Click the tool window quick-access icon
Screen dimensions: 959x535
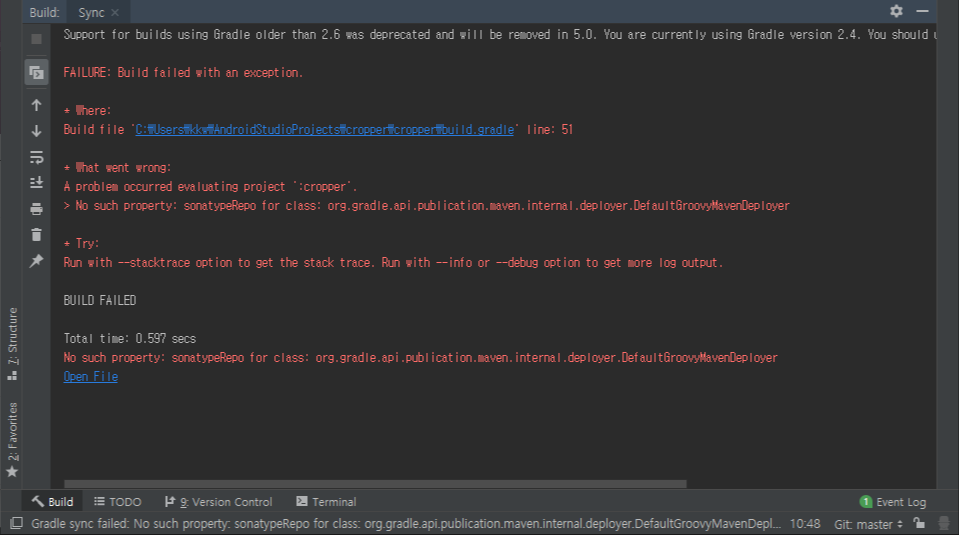pyautogui.click(x=17, y=523)
